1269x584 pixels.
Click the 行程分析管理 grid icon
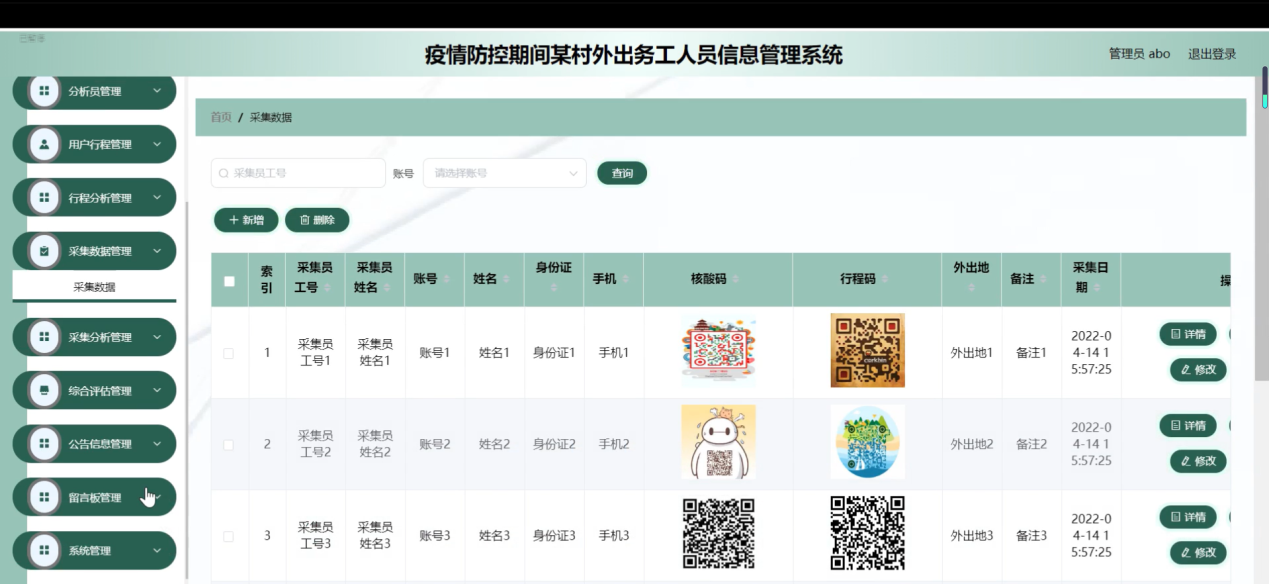click(x=44, y=198)
